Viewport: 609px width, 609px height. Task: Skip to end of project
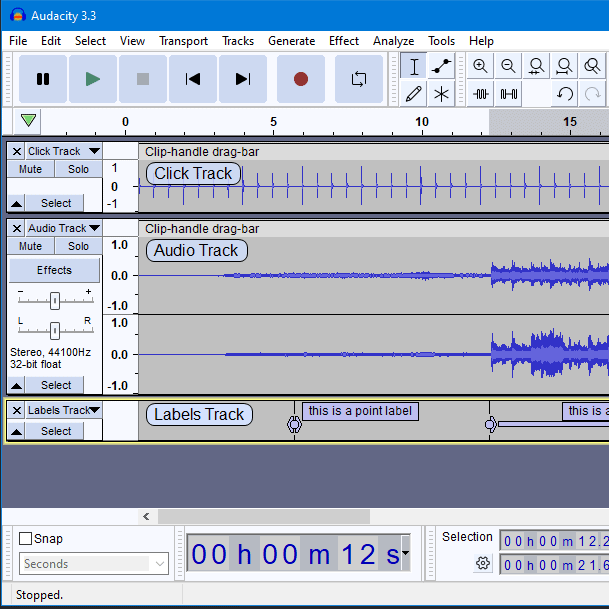tap(243, 79)
